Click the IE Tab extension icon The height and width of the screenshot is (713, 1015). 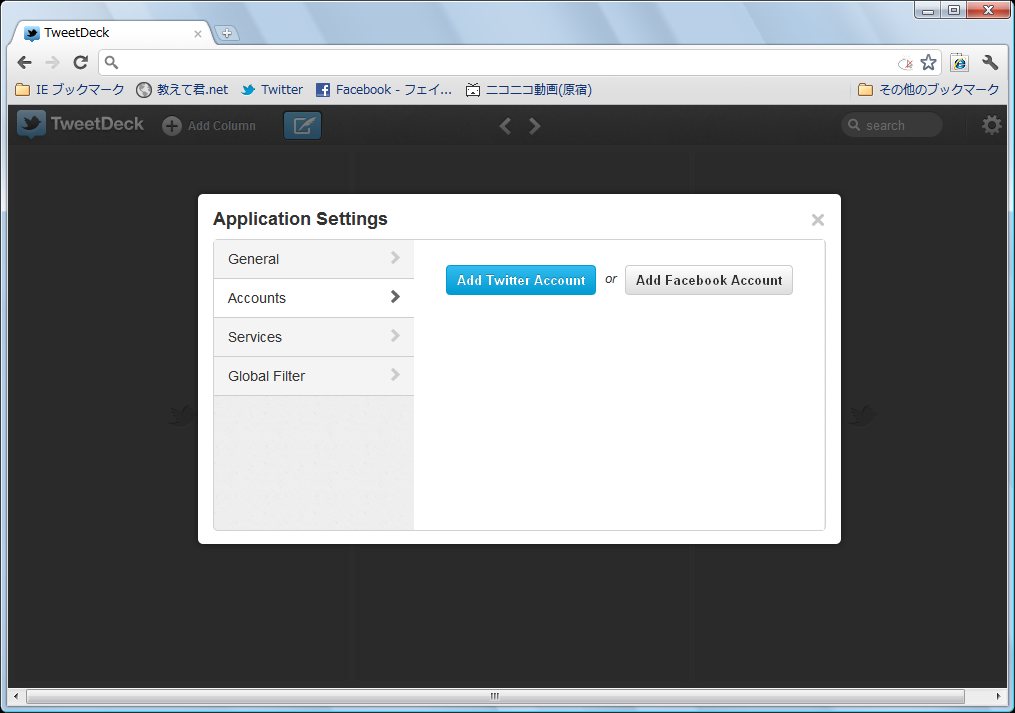coord(959,62)
